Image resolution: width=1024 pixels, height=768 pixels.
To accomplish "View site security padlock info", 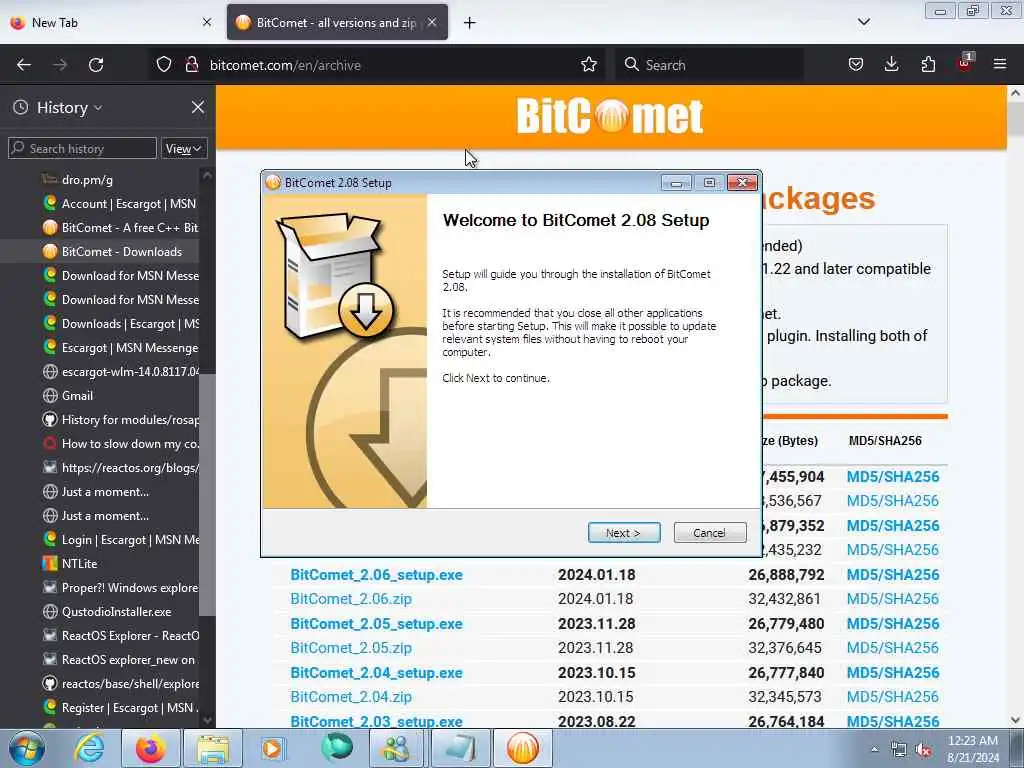I will pyautogui.click(x=191, y=65).
